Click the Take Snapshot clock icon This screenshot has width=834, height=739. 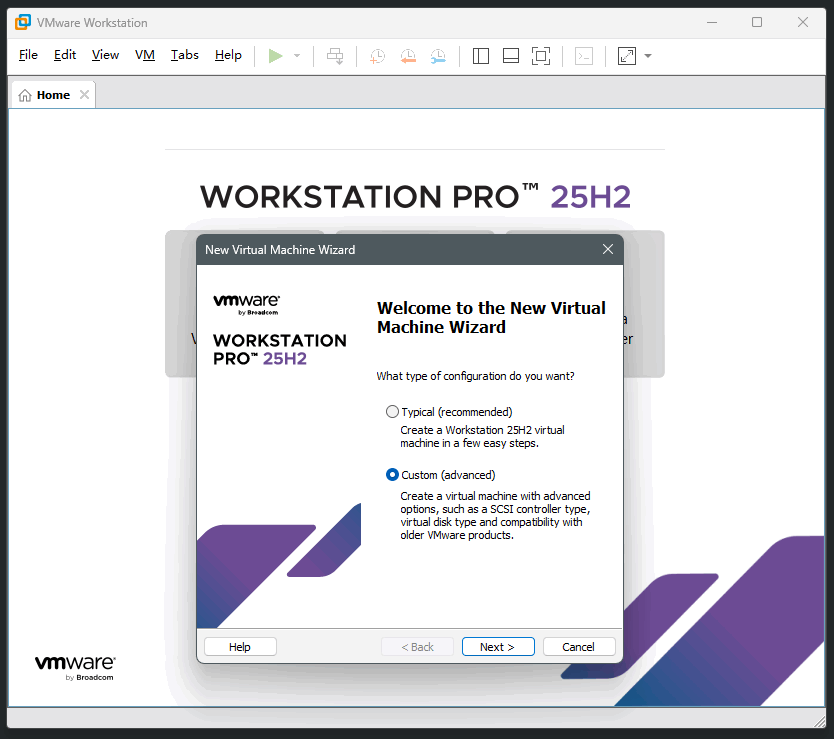point(377,56)
